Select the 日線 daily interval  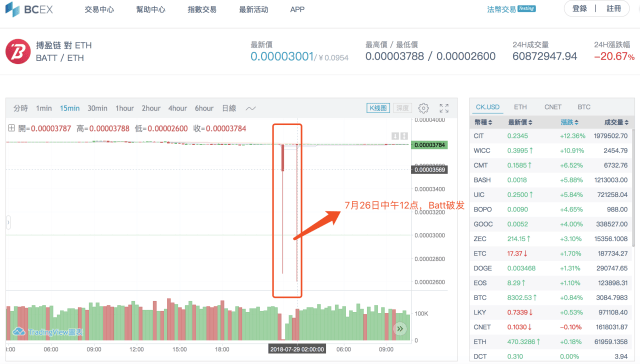pos(229,108)
